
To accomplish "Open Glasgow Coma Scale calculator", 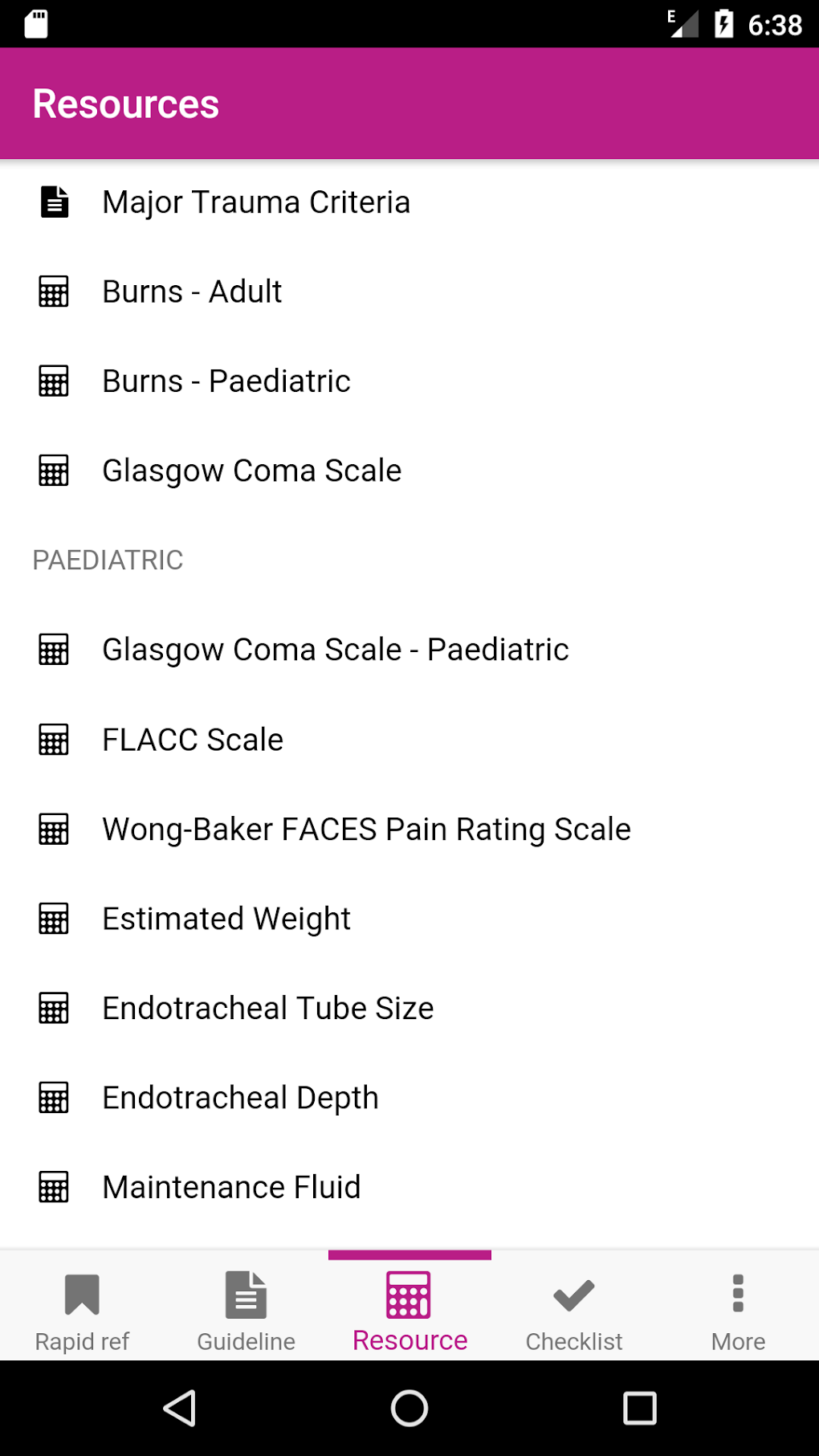I will click(251, 471).
